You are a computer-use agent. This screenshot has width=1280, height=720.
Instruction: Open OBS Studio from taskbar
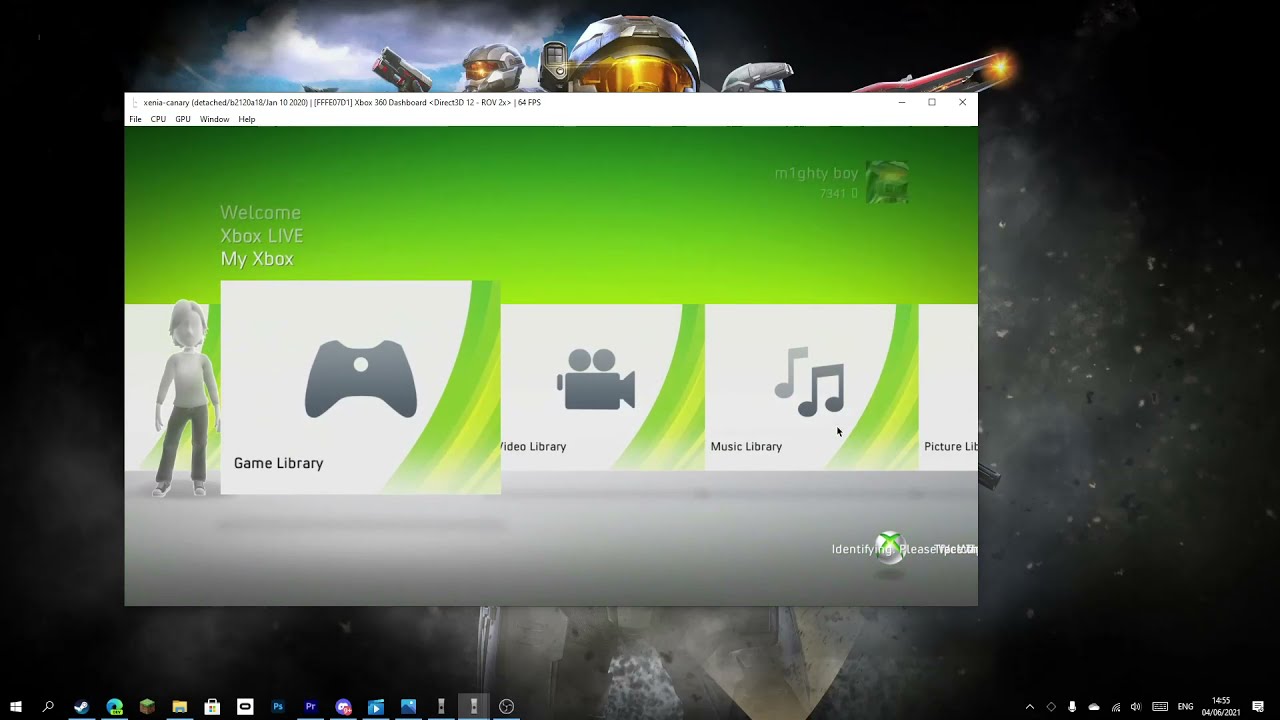[x=507, y=707]
